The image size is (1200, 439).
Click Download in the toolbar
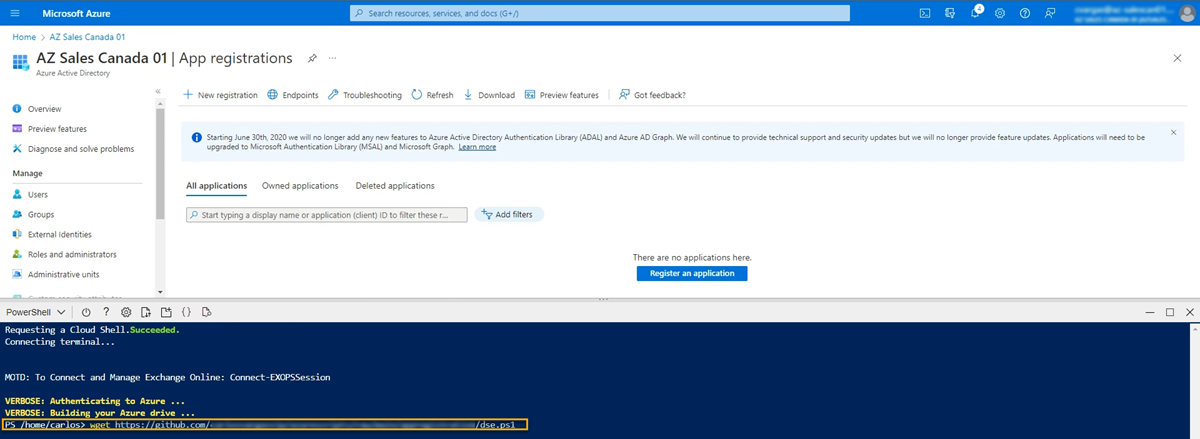(x=489, y=95)
